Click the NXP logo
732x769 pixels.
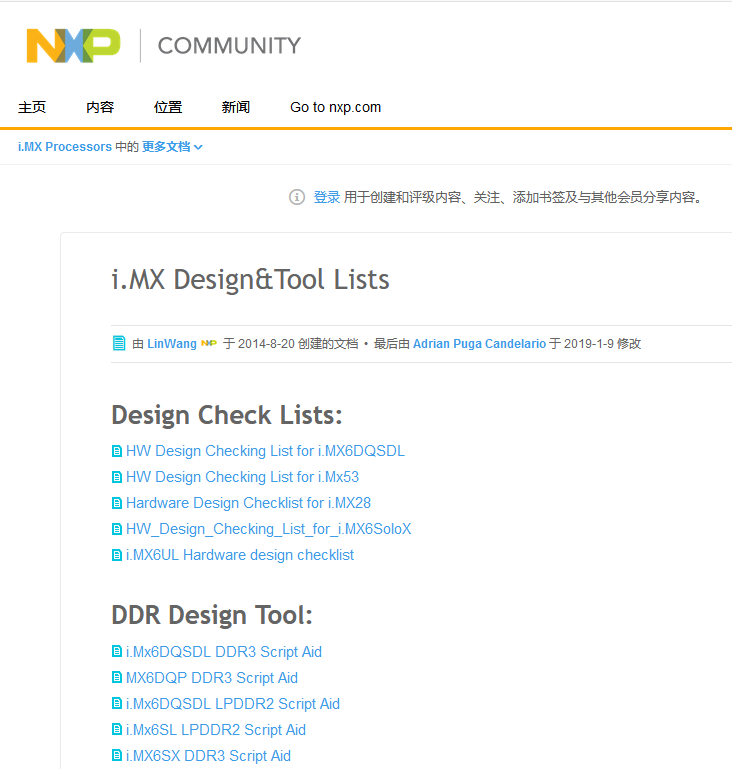pos(73,46)
